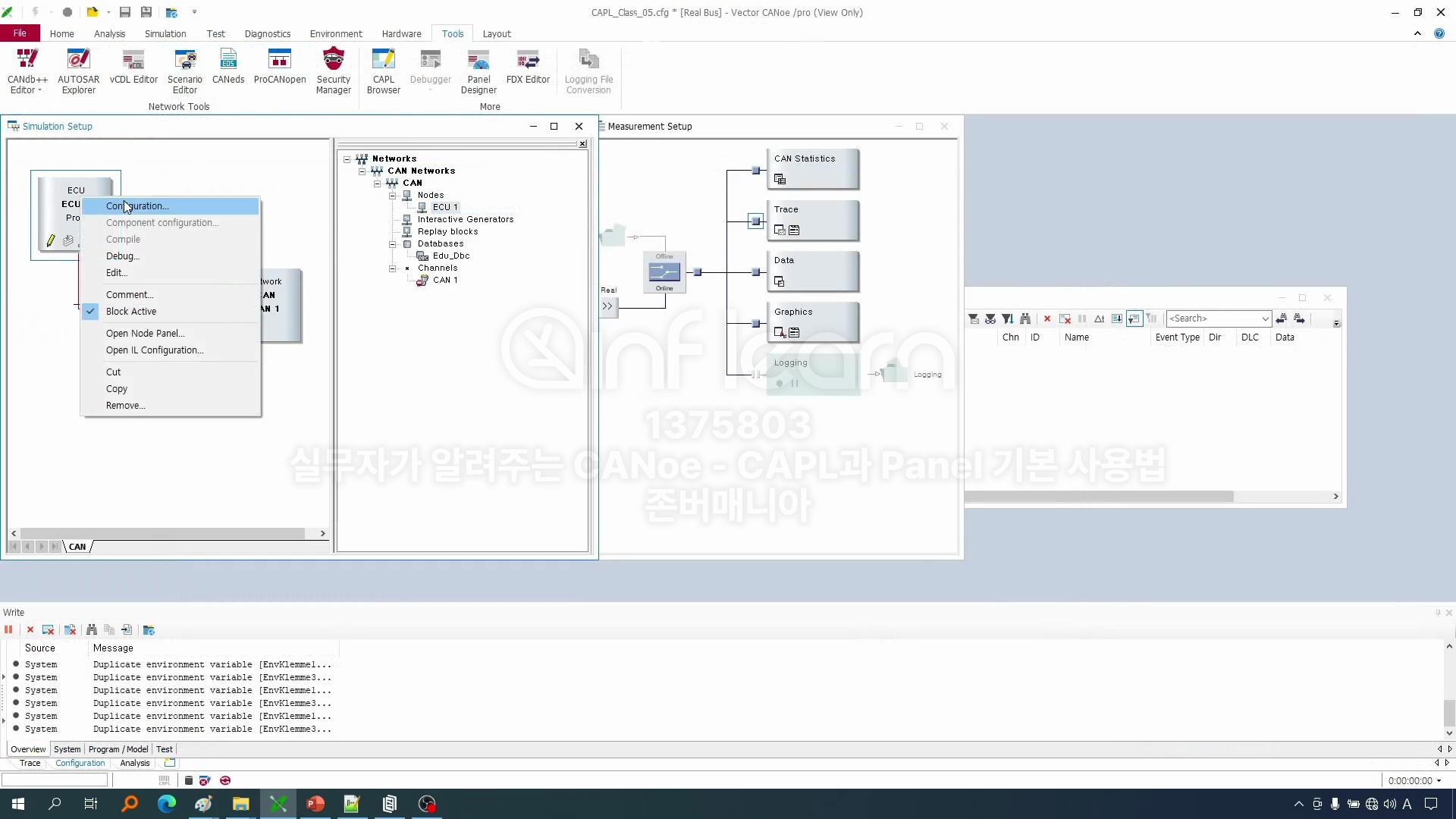The image size is (1456, 819).
Task: Click the Write window vertical scrollbar
Action: (x=1450, y=713)
